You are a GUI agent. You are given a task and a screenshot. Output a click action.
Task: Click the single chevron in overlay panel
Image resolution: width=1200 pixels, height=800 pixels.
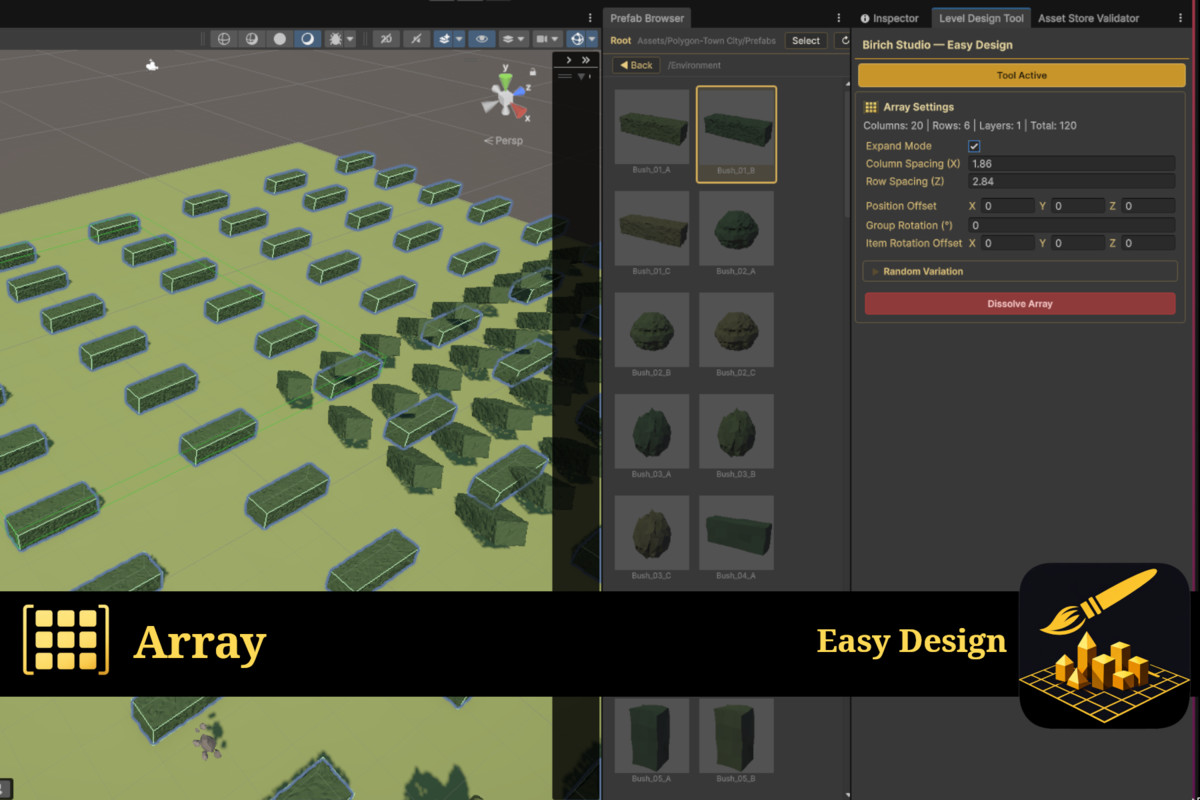569,60
